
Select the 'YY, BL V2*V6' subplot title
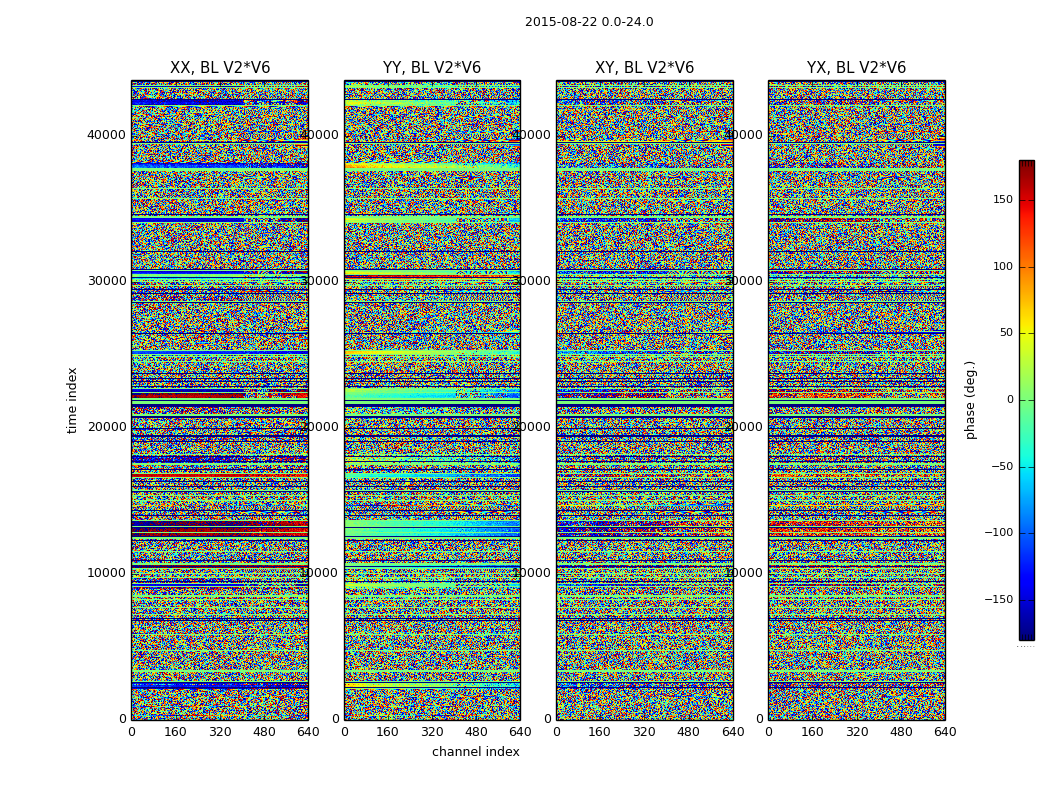[x=432, y=68]
